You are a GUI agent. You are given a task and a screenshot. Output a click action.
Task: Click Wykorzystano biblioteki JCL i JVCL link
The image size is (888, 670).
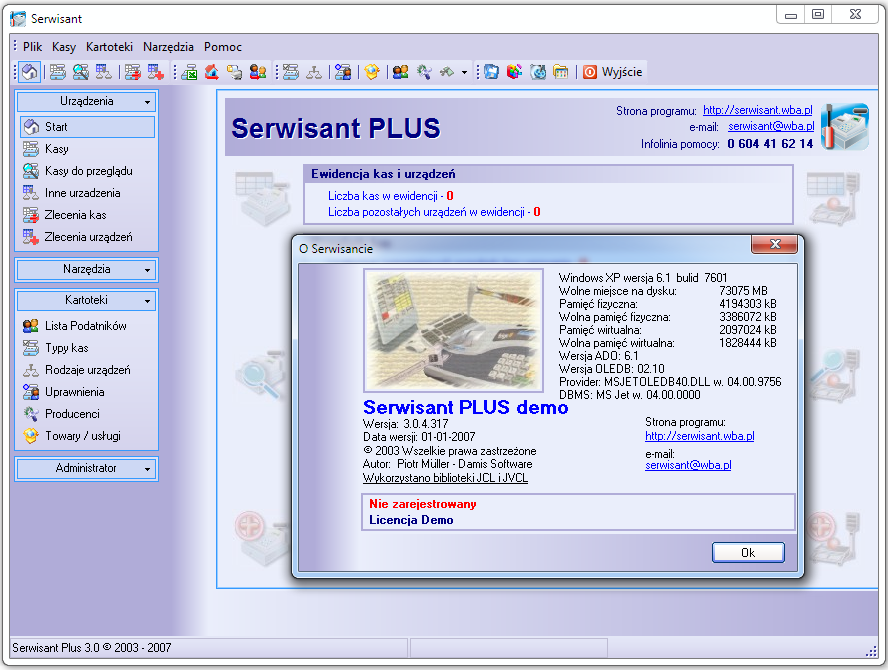pos(445,478)
